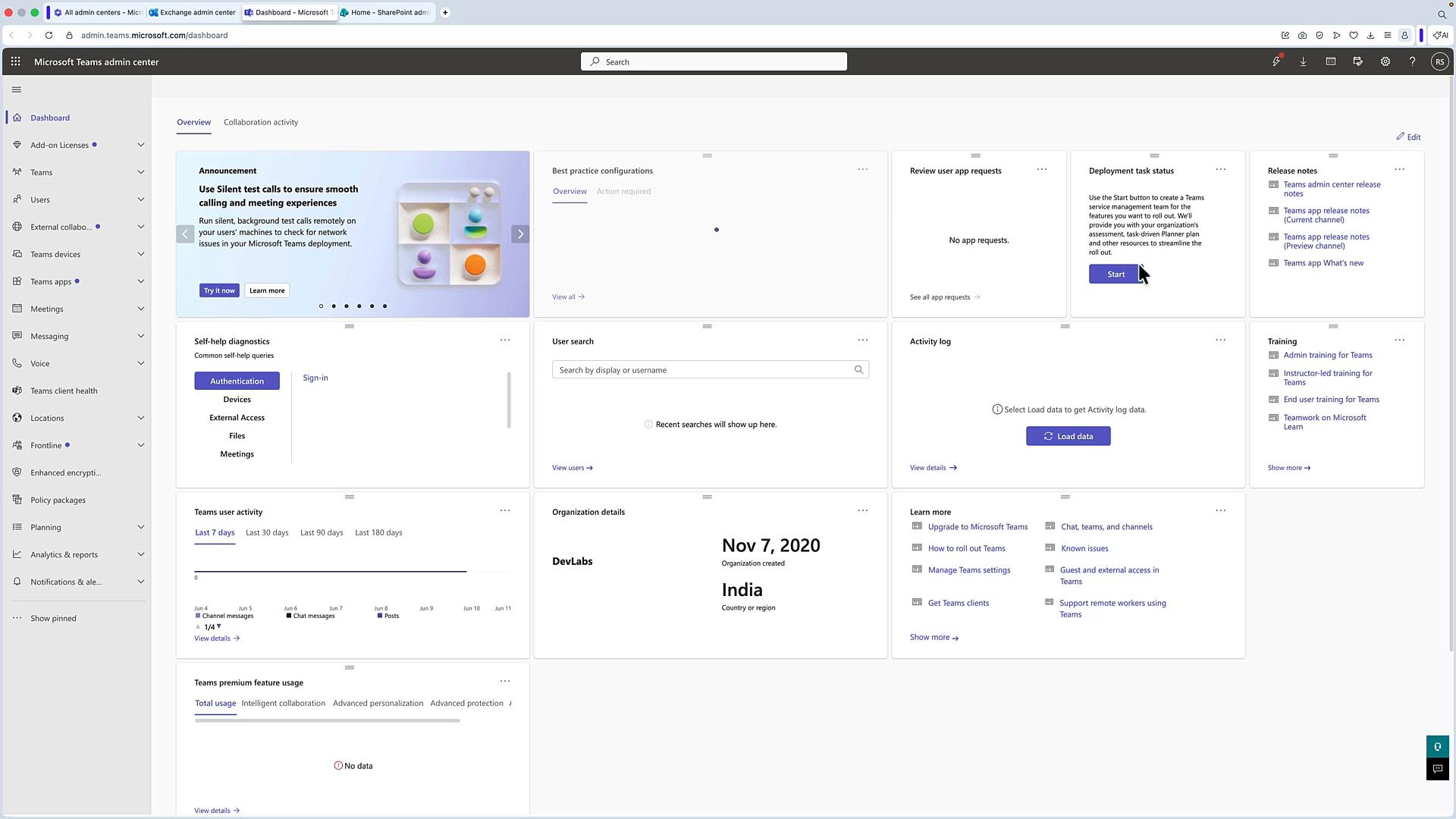Open Teams admin center release notes link
The image size is (1456, 819).
point(1332,189)
